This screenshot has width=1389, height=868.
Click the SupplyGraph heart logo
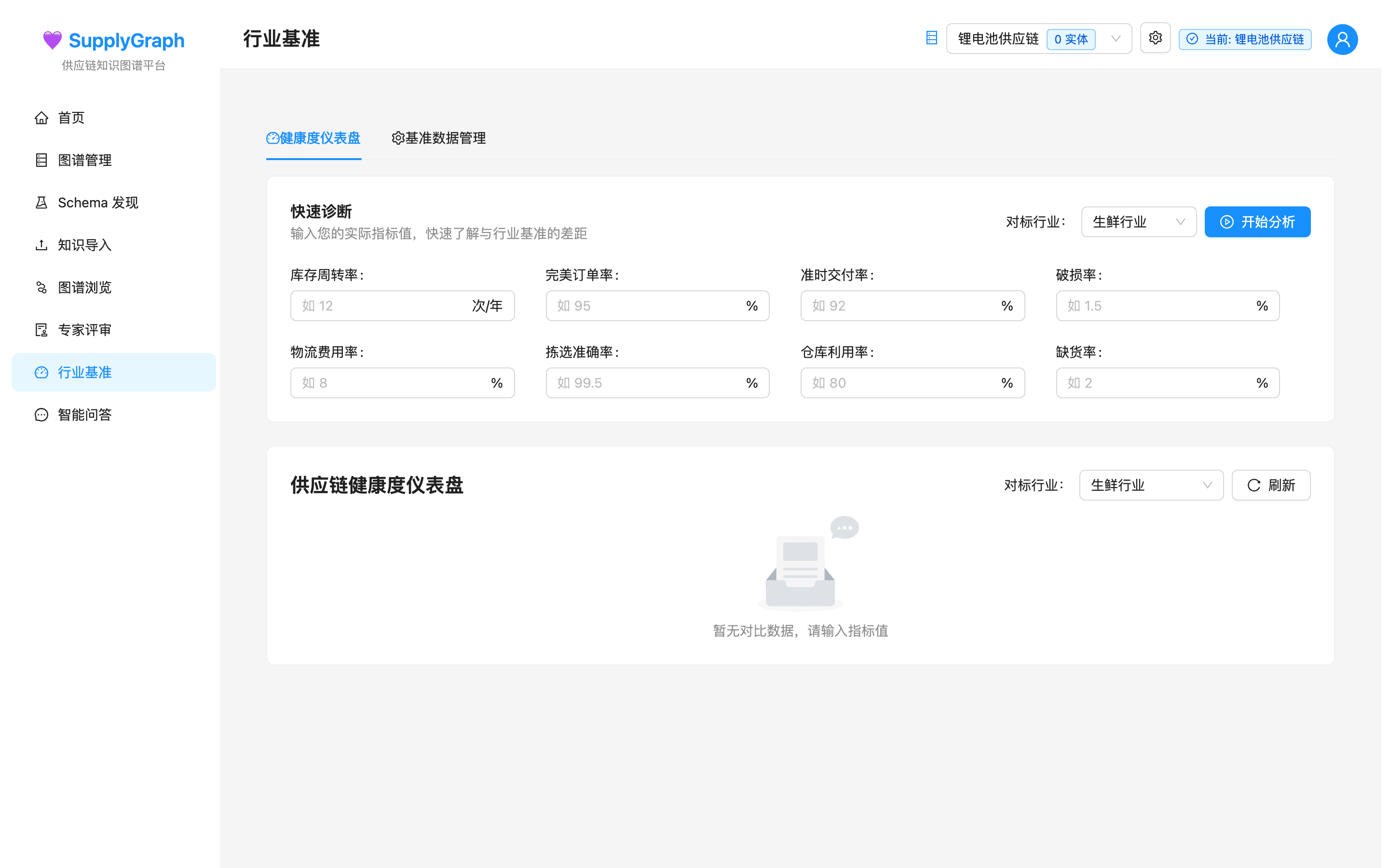[x=52, y=39]
